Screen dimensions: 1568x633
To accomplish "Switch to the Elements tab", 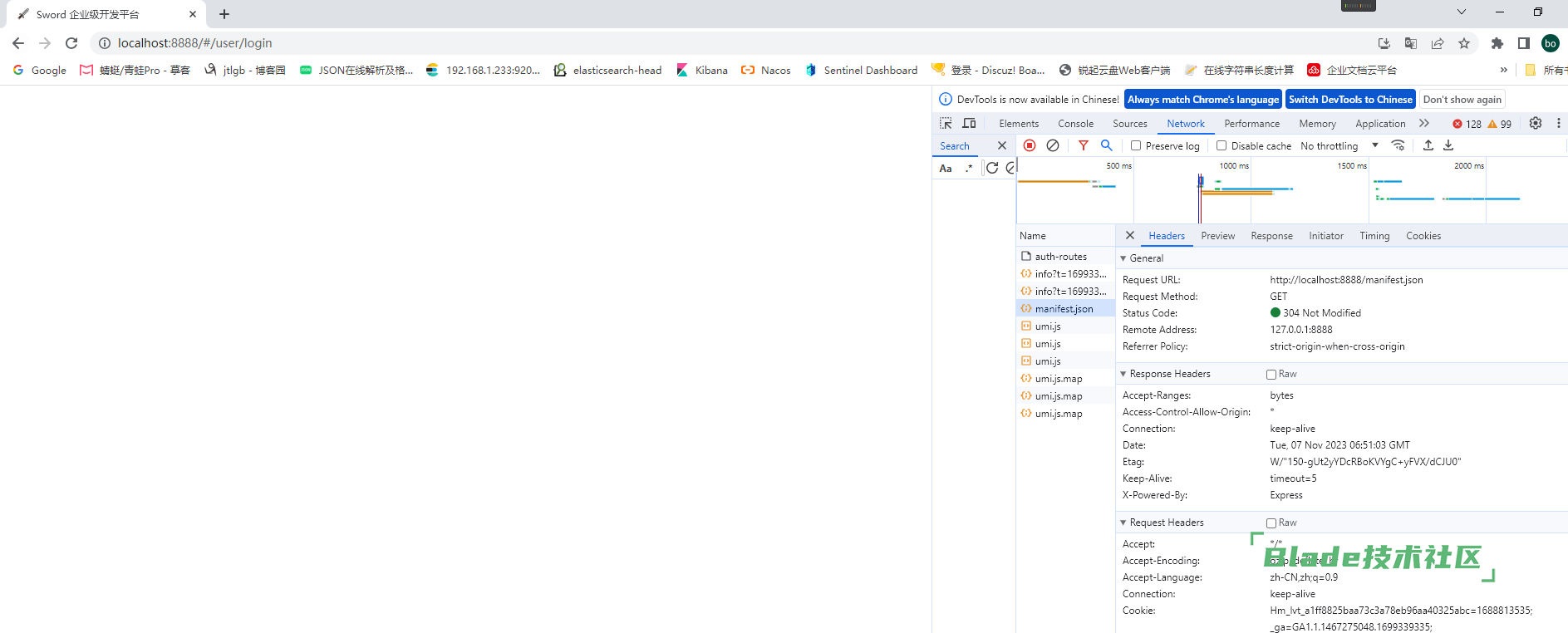I will coord(1019,124).
